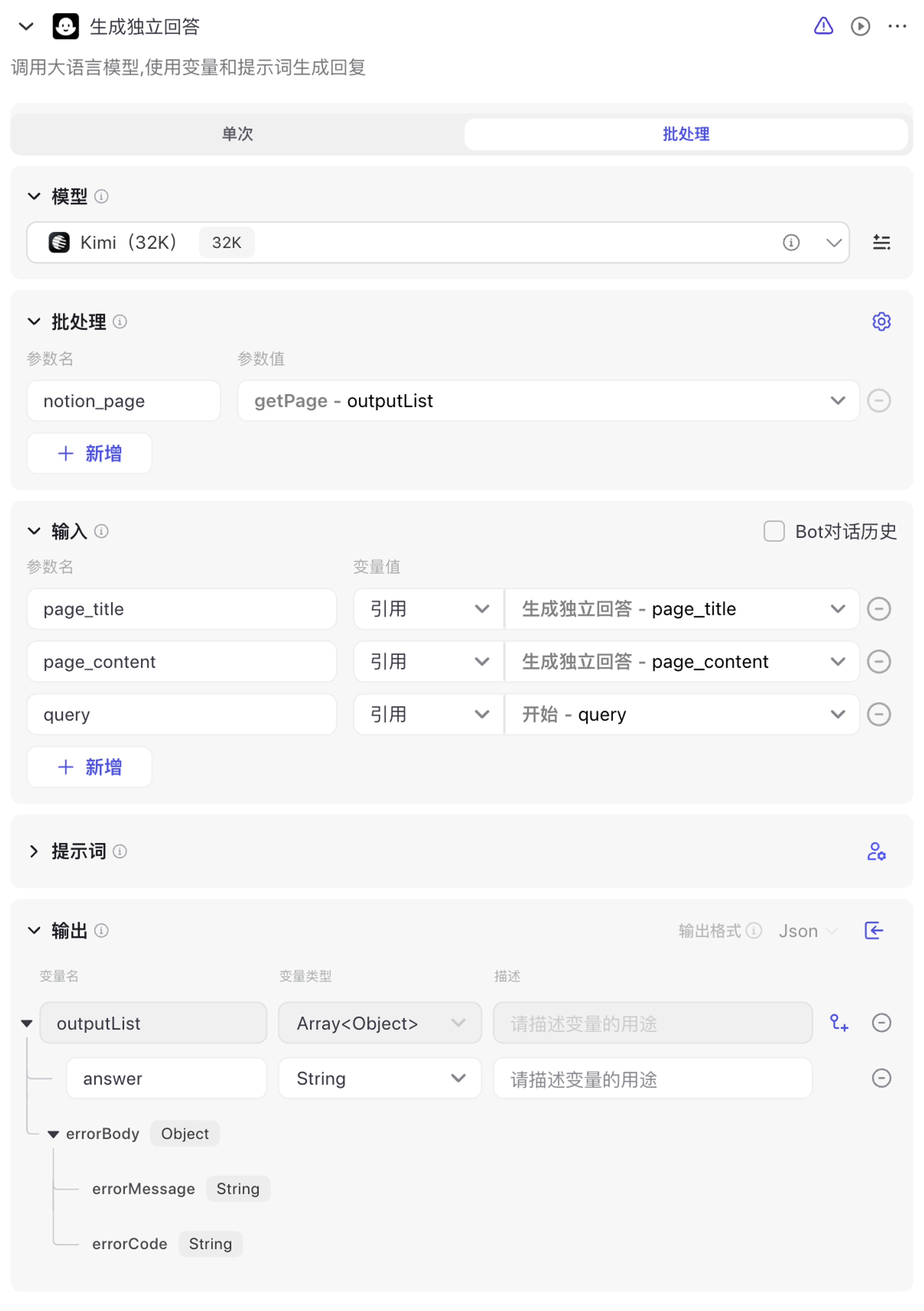Run the node with the play icon
924x1311 pixels.
[x=860, y=26]
